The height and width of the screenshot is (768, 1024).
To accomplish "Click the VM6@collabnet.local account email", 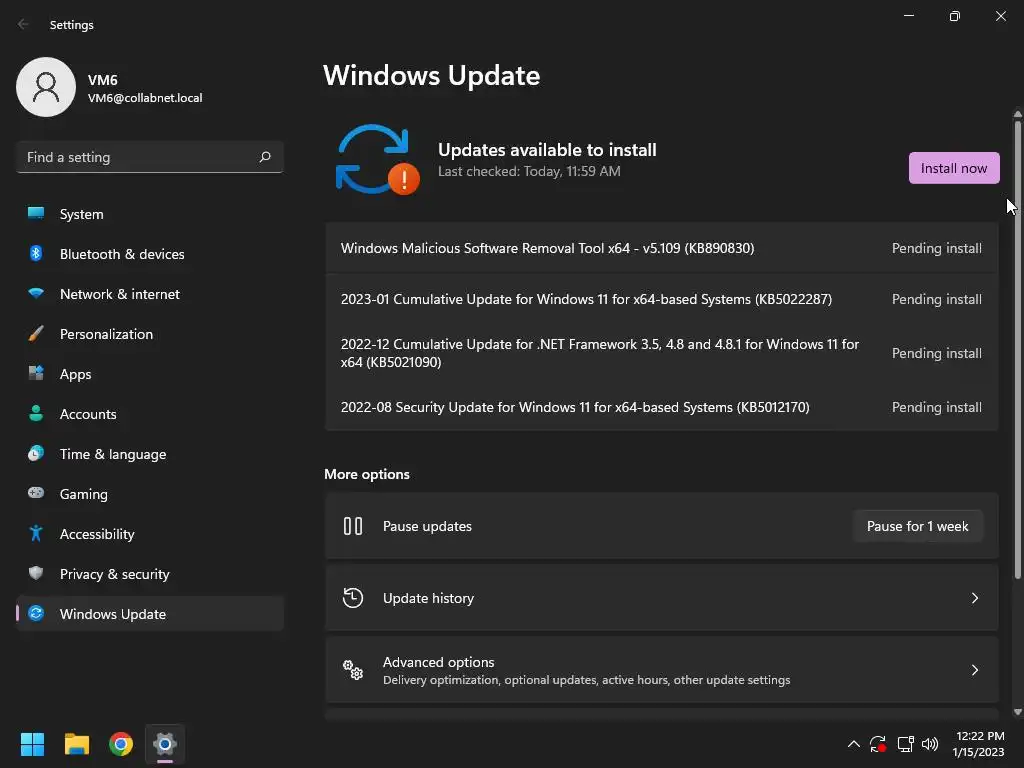I will click(x=145, y=98).
